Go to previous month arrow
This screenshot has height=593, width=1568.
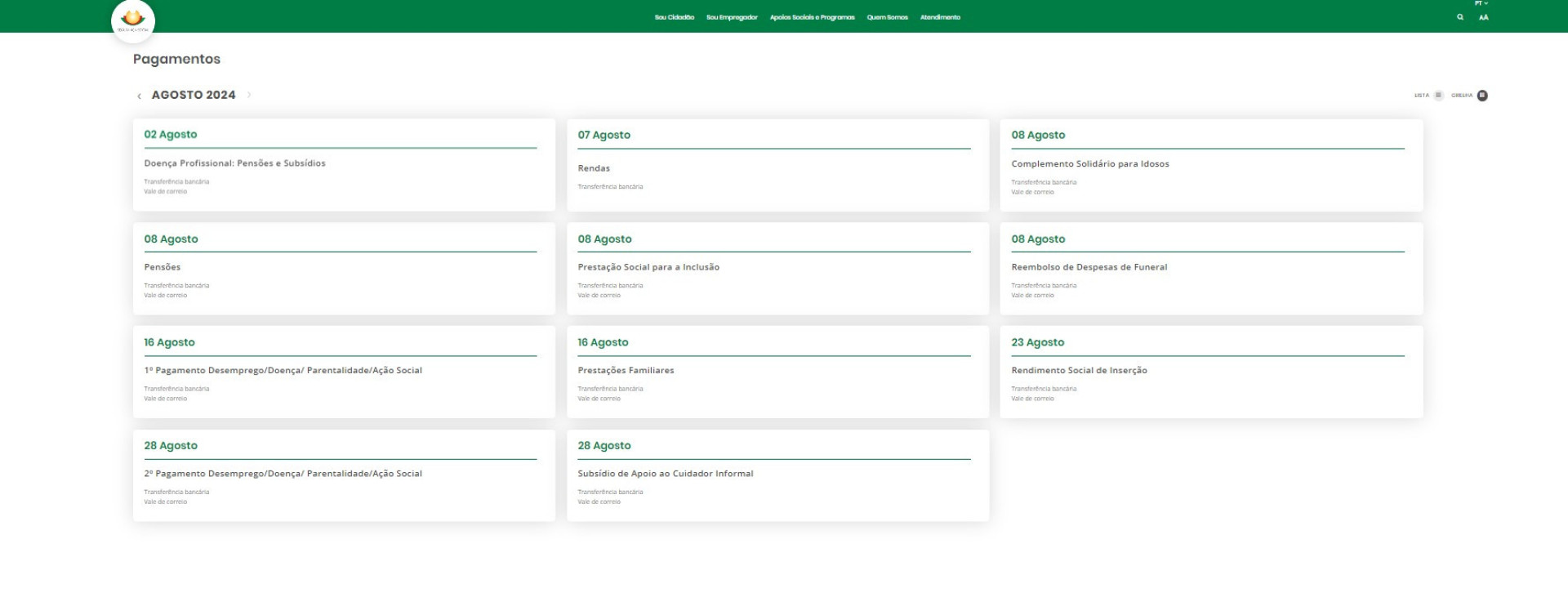[139, 96]
